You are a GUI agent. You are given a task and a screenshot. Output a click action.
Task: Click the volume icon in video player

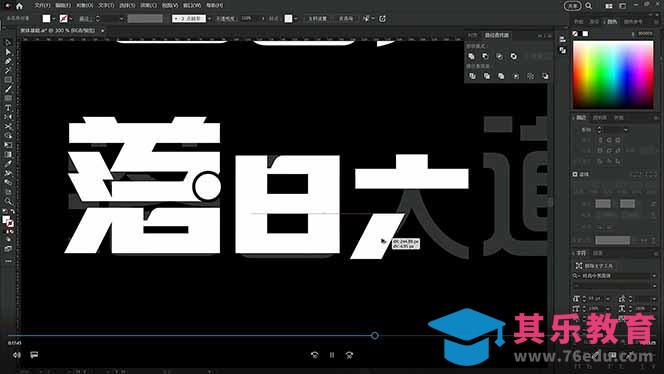point(17,355)
